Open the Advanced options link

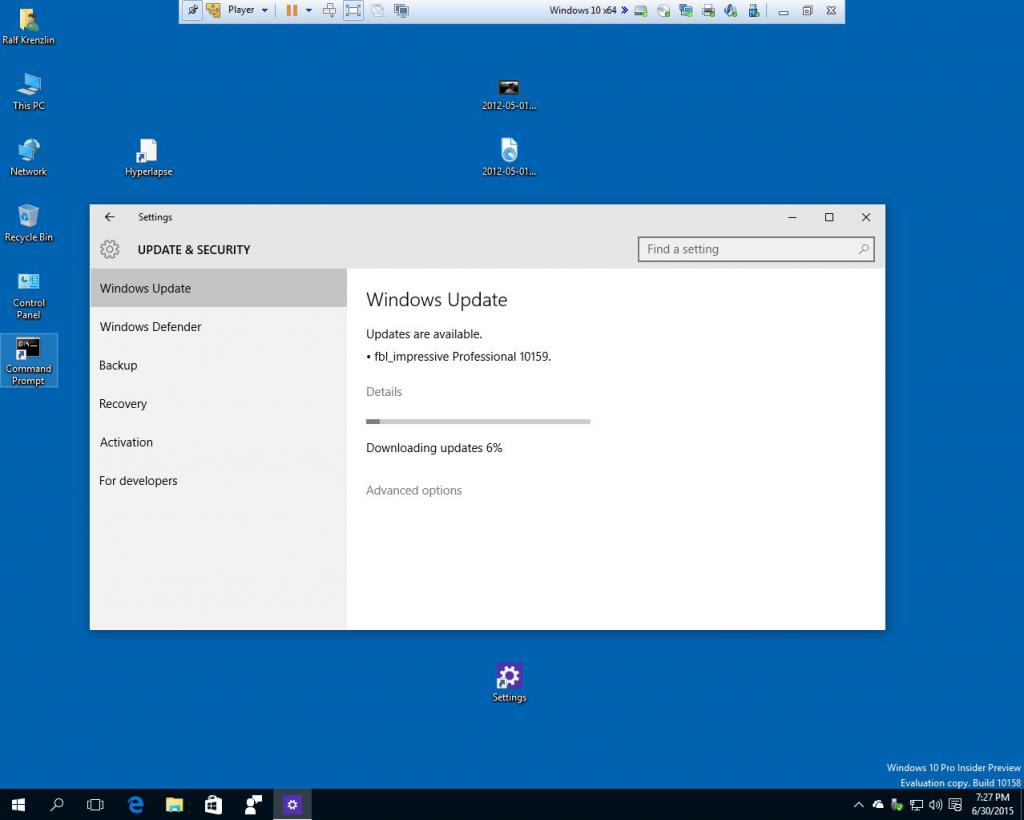pyautogui.click(x=413, y=490)
